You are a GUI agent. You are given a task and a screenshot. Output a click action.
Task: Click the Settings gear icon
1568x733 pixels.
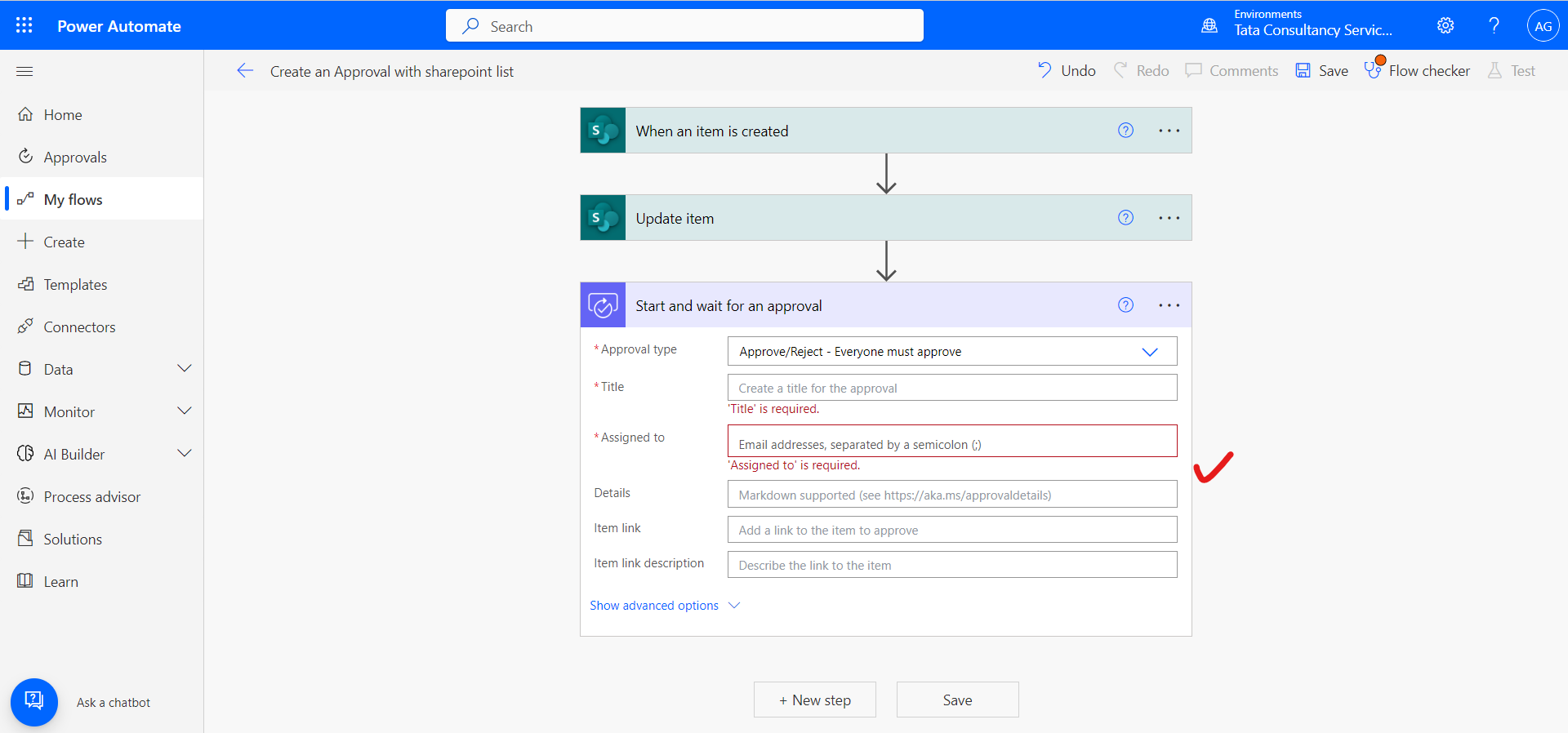point(1445,25)
